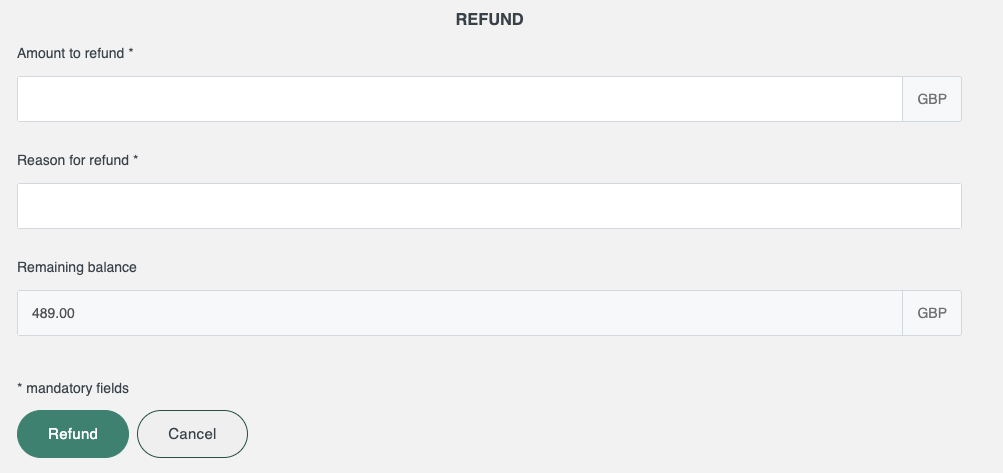This screenshot has width=1003, height=473.
Task: Click the word Refund inside green button
Action: 73,434
